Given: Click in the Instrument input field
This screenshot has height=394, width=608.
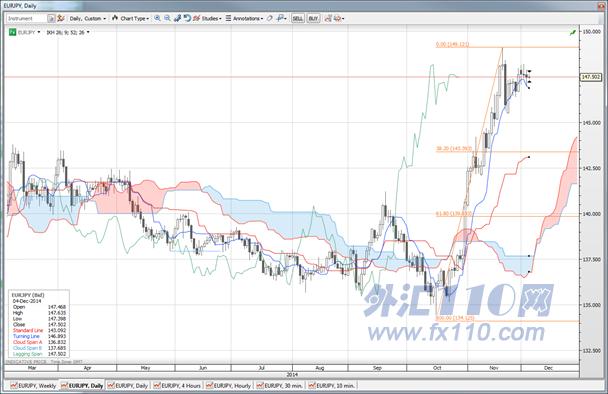Looking at the screenshot, I should tap(26, 18).
